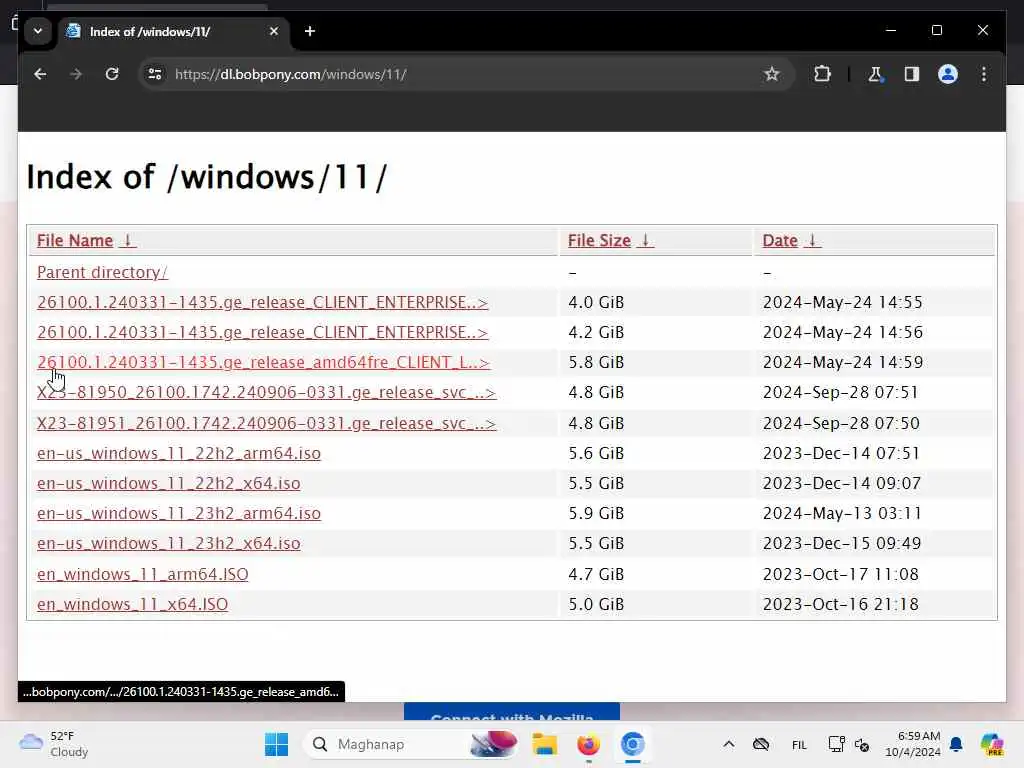The image size is (1024, 768).
Task: Open the Windows Start menu
Action: click(x=276, y=744)
